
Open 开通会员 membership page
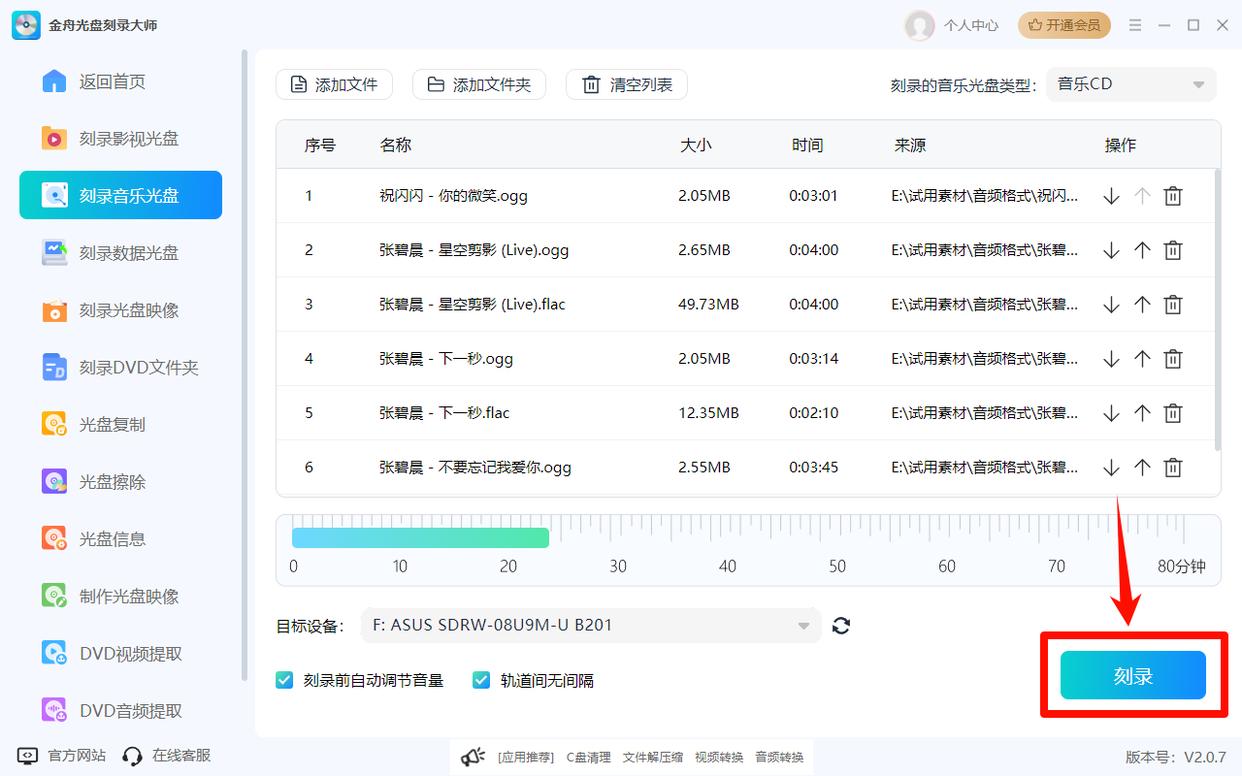(x=1063, y=26)
